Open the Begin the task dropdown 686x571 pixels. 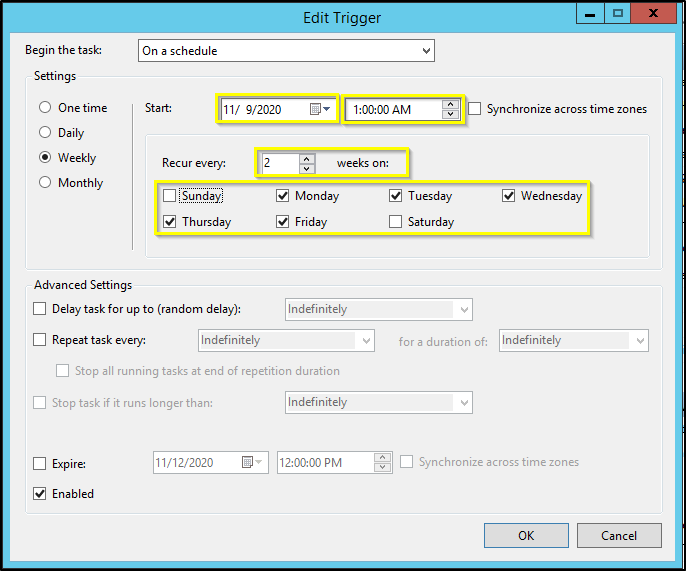(286, 51)
